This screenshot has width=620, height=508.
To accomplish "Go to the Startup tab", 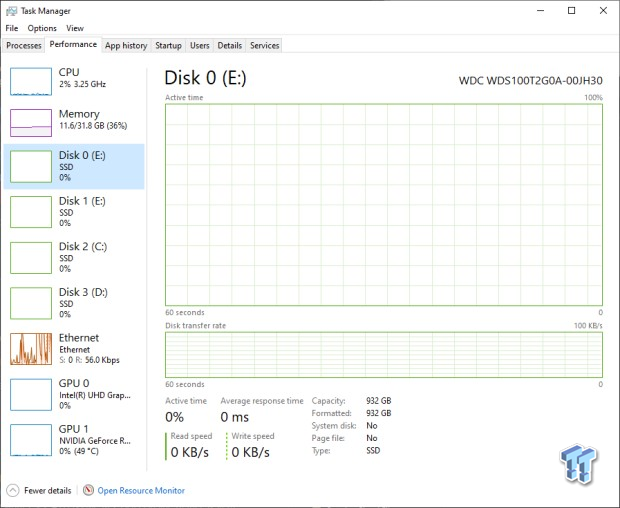I will click(168, 45).
